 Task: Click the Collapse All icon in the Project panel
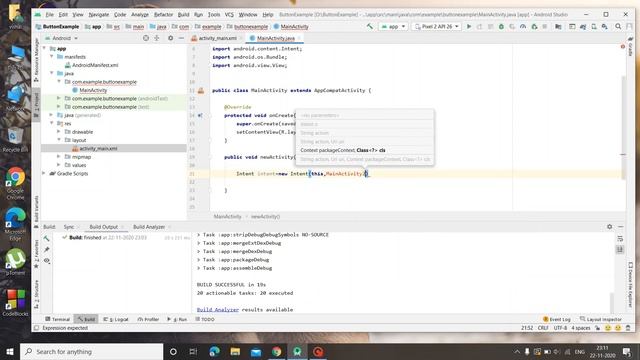pyautogui.click(x=157, y=38)
